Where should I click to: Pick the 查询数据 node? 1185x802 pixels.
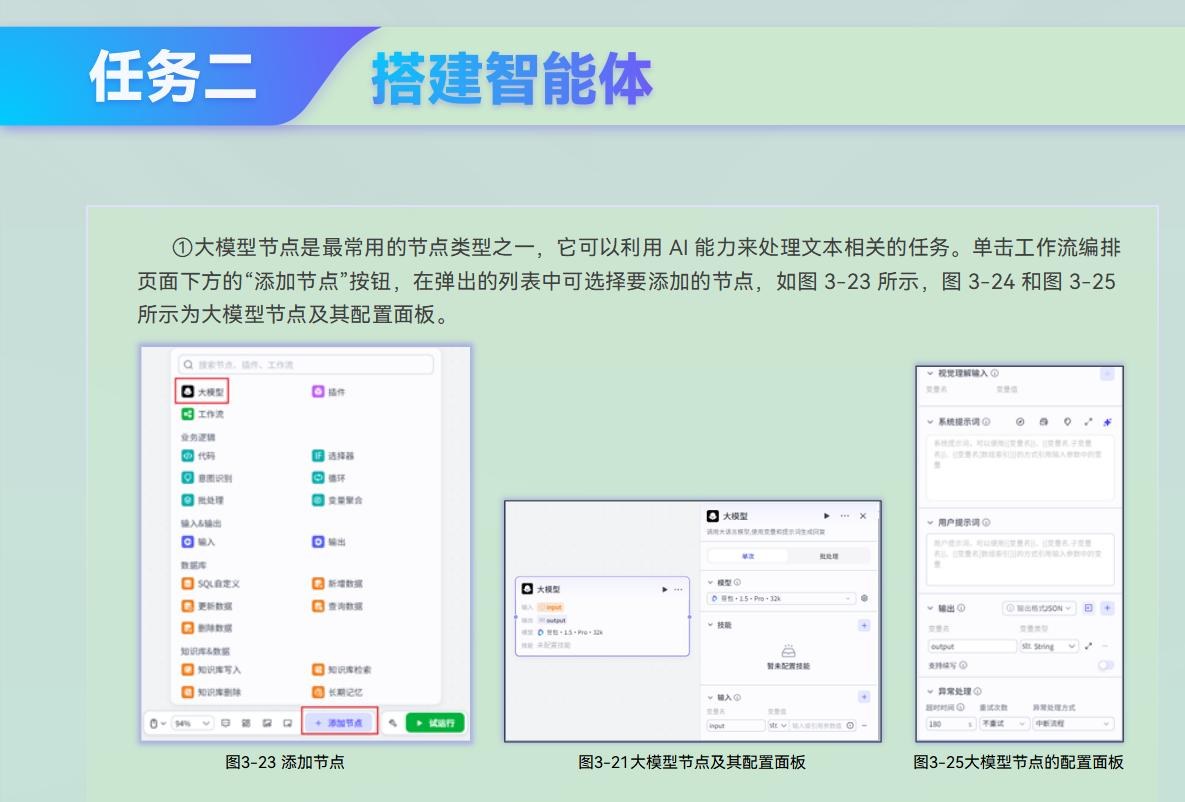coord(337,606)
